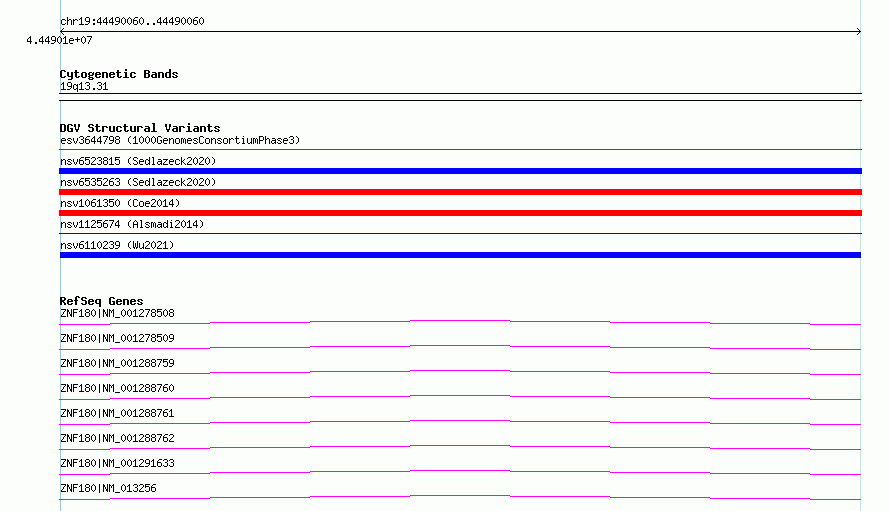Click the magenta gene line for NM_001278509
Screen dimensions: 890x511
(x=460, y=347)
